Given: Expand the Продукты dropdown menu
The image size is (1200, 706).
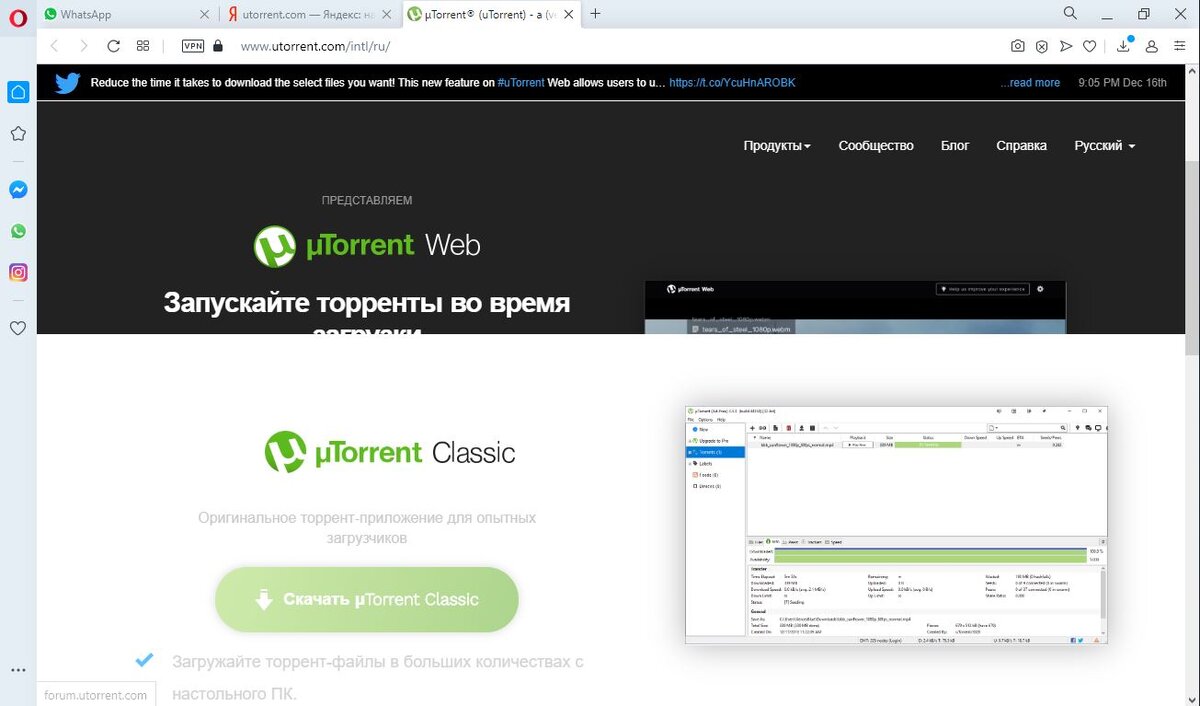Looking at the screenshot, I should (777, 146).
